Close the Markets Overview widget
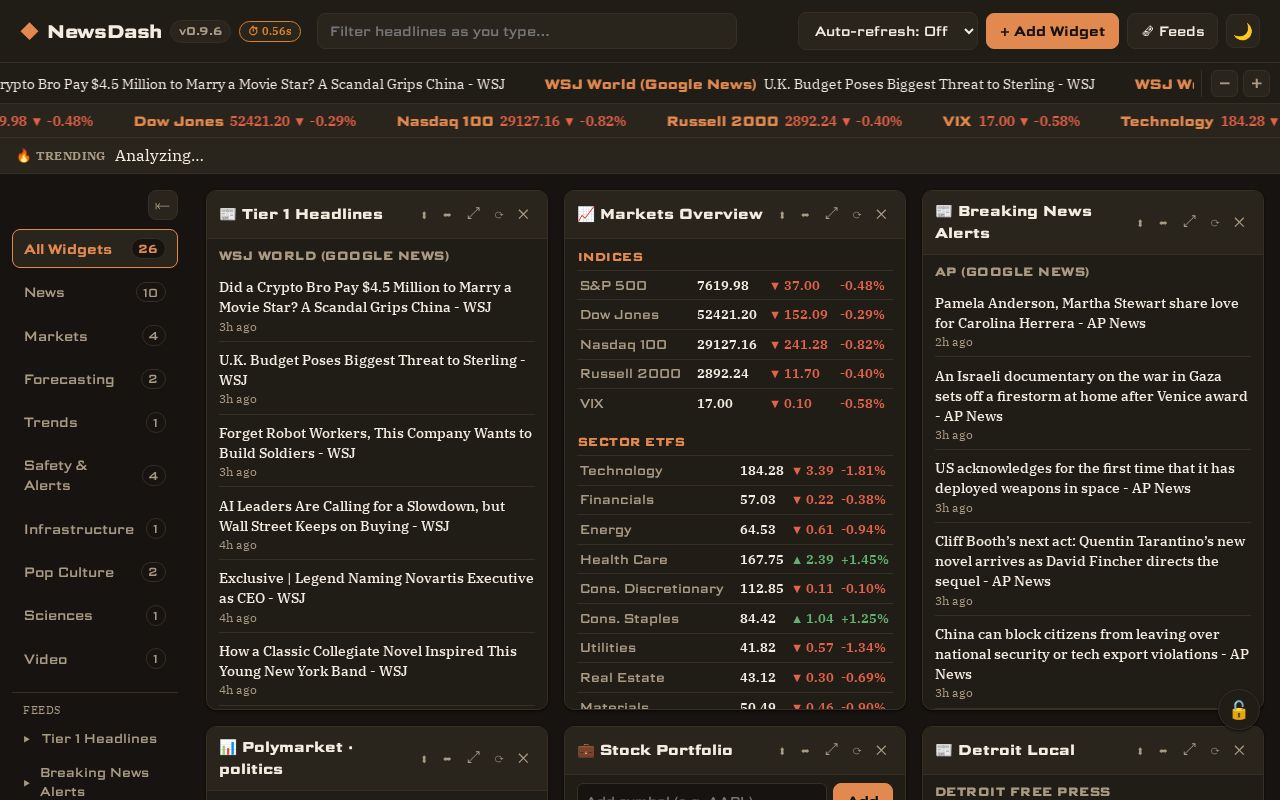The width and height of the screenshot is (1280, 800). pos(881,214)
